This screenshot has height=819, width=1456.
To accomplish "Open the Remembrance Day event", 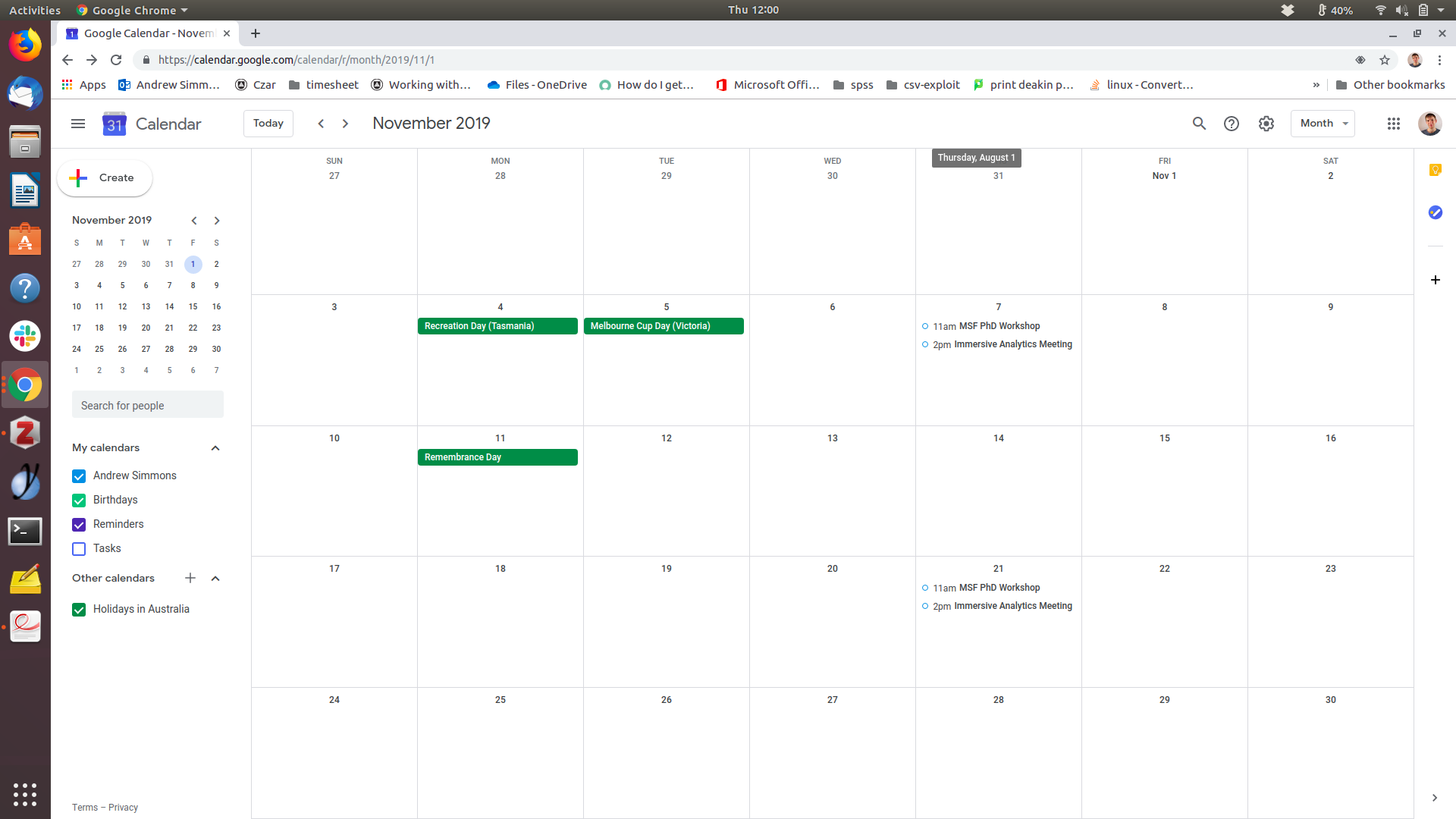I will tap(497, 457).
